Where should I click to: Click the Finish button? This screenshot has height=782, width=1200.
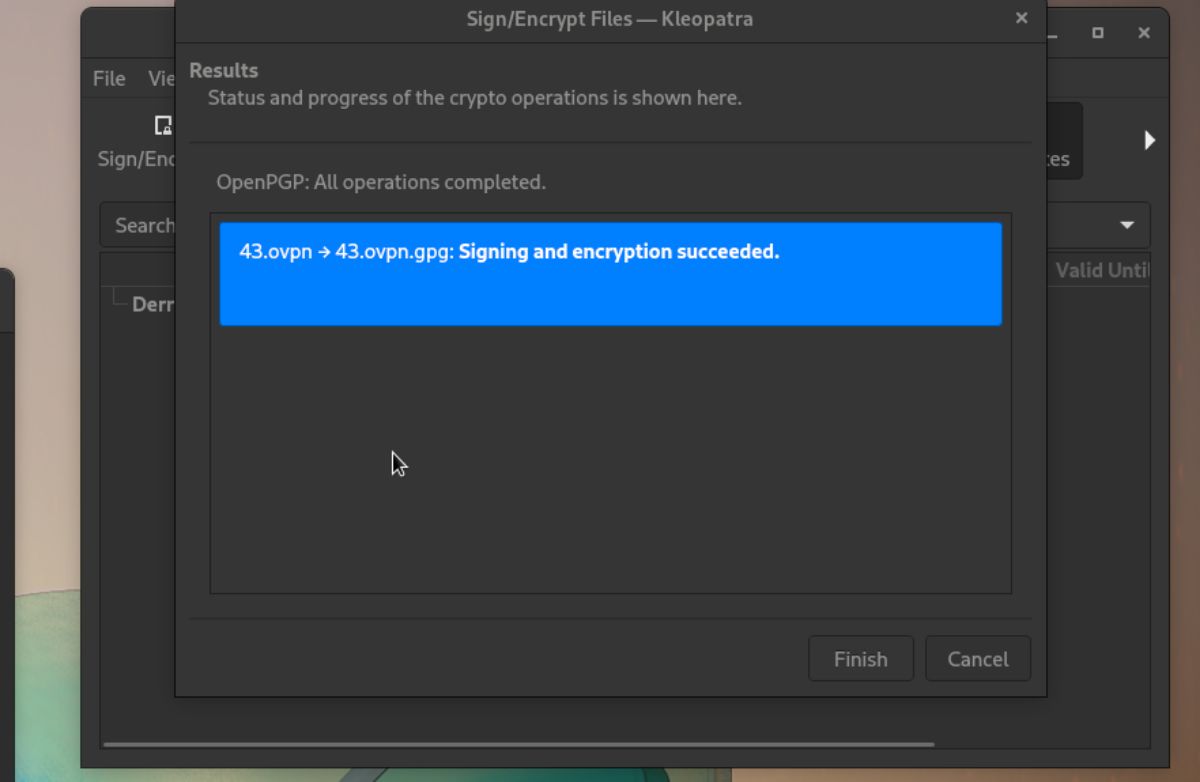click(861, 659)
